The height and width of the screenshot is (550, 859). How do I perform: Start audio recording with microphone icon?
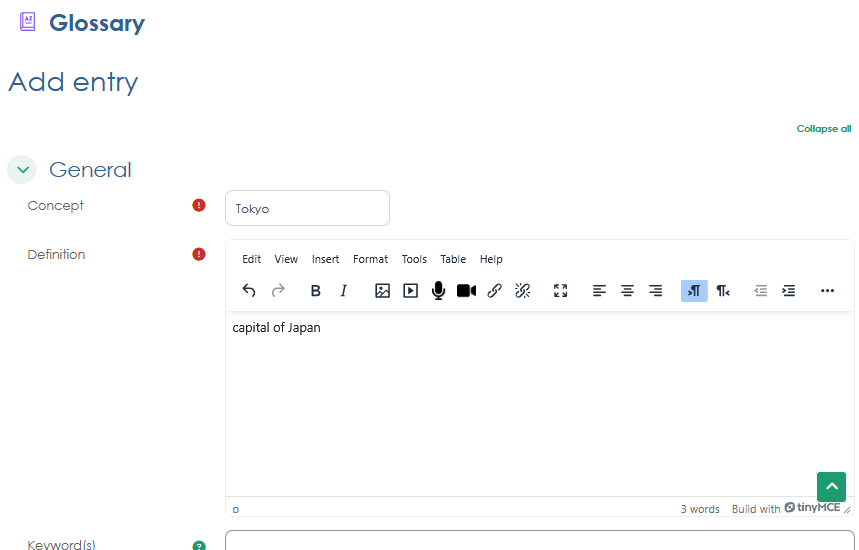click(x=438, y=291)
